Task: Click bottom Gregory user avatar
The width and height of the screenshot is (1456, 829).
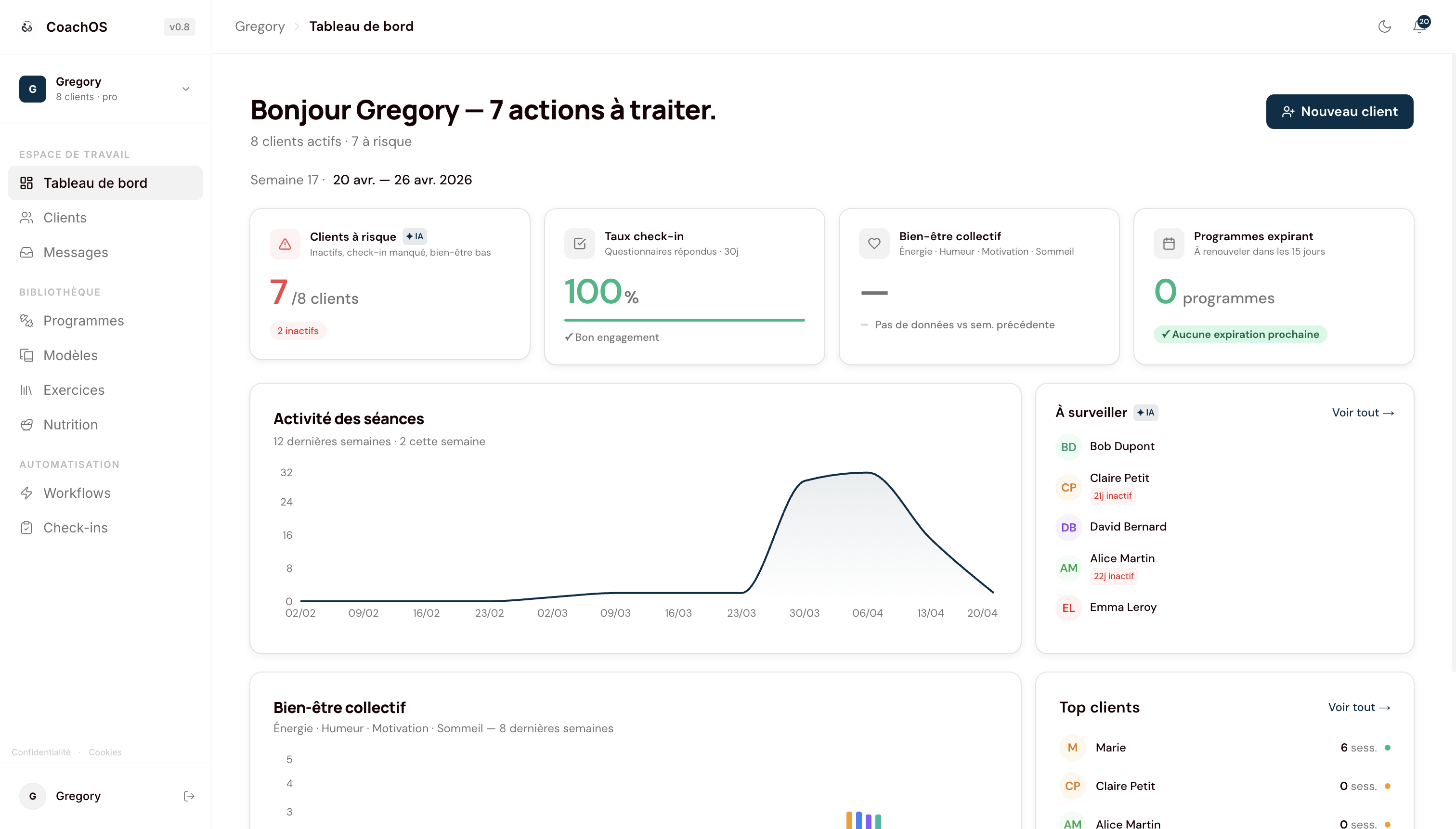Action: (32, 796)
